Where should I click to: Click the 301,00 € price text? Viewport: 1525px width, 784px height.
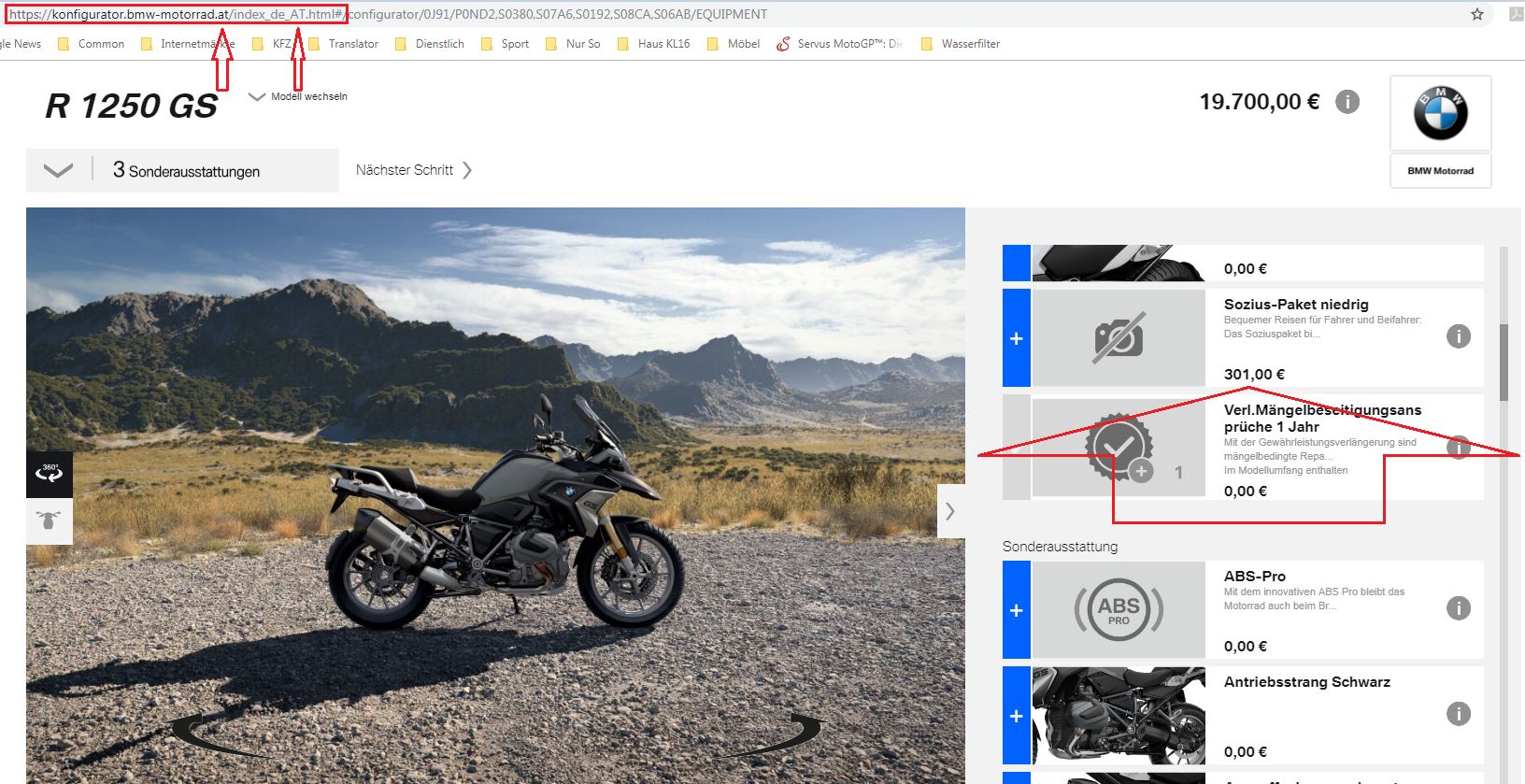coord(1254,374)
